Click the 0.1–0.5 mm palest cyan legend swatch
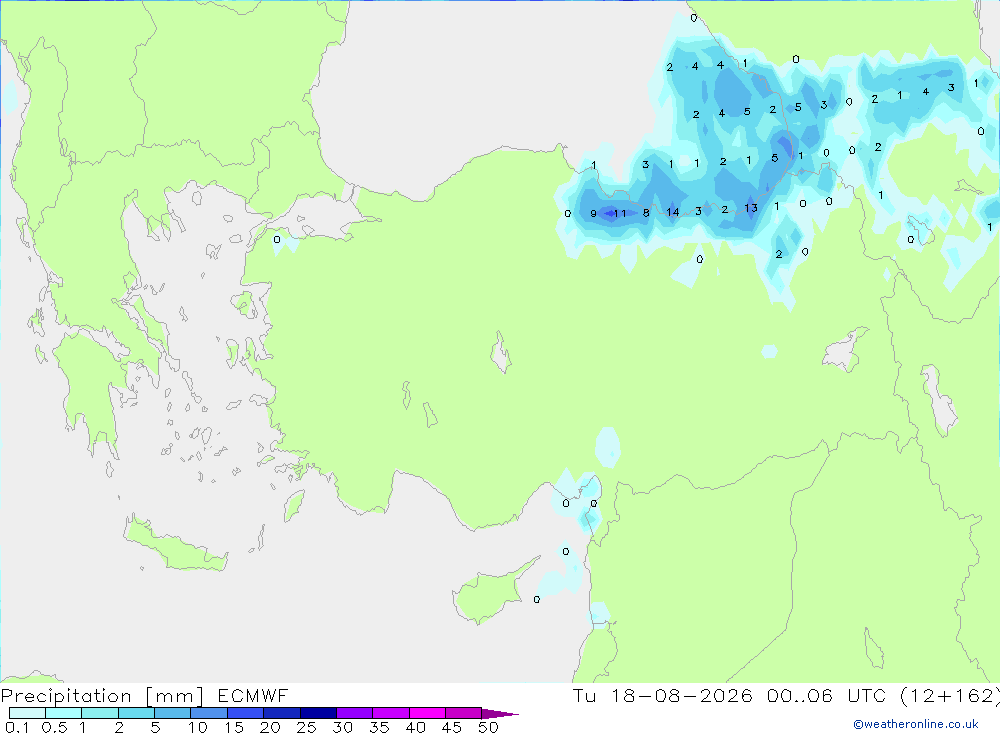The image size is (1000, 733). click(27, 713)
